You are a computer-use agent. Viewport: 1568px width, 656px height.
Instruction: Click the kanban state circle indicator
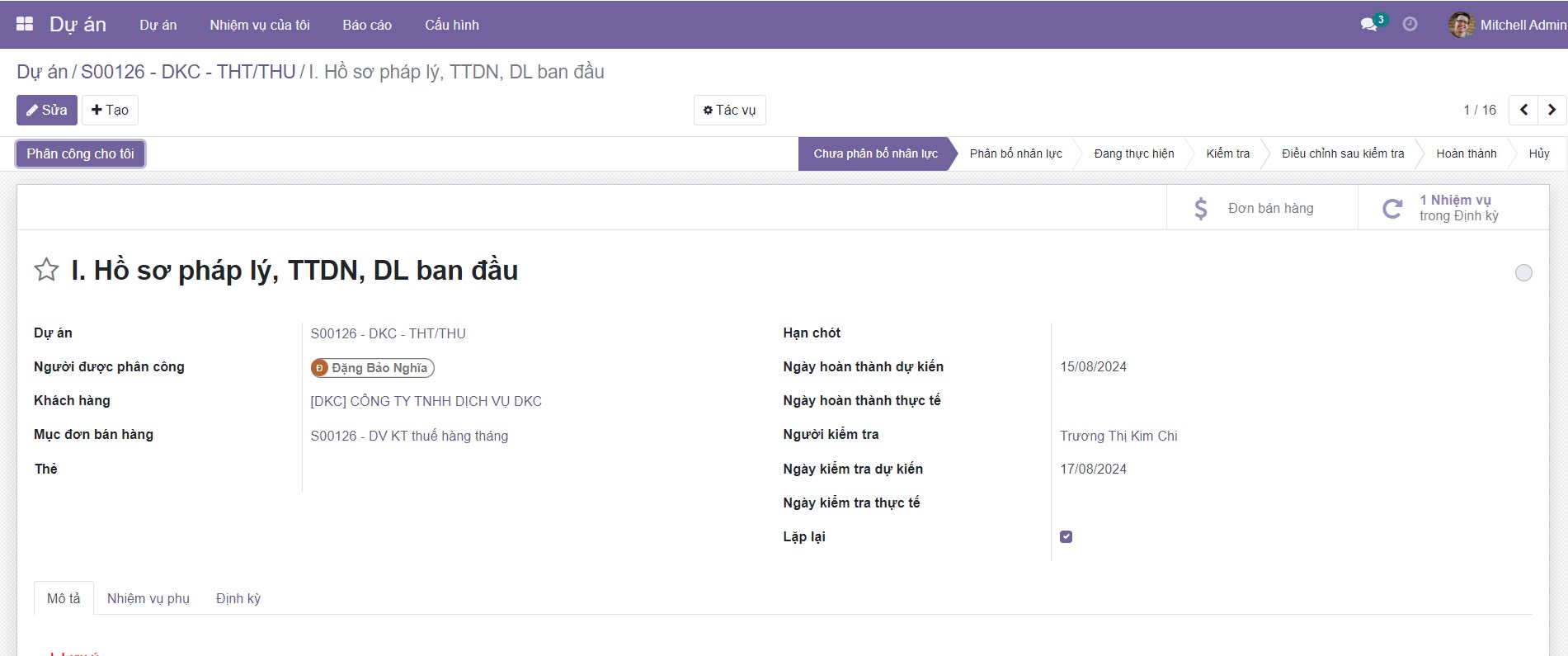pyautogui.click(x=1523, y=272)
